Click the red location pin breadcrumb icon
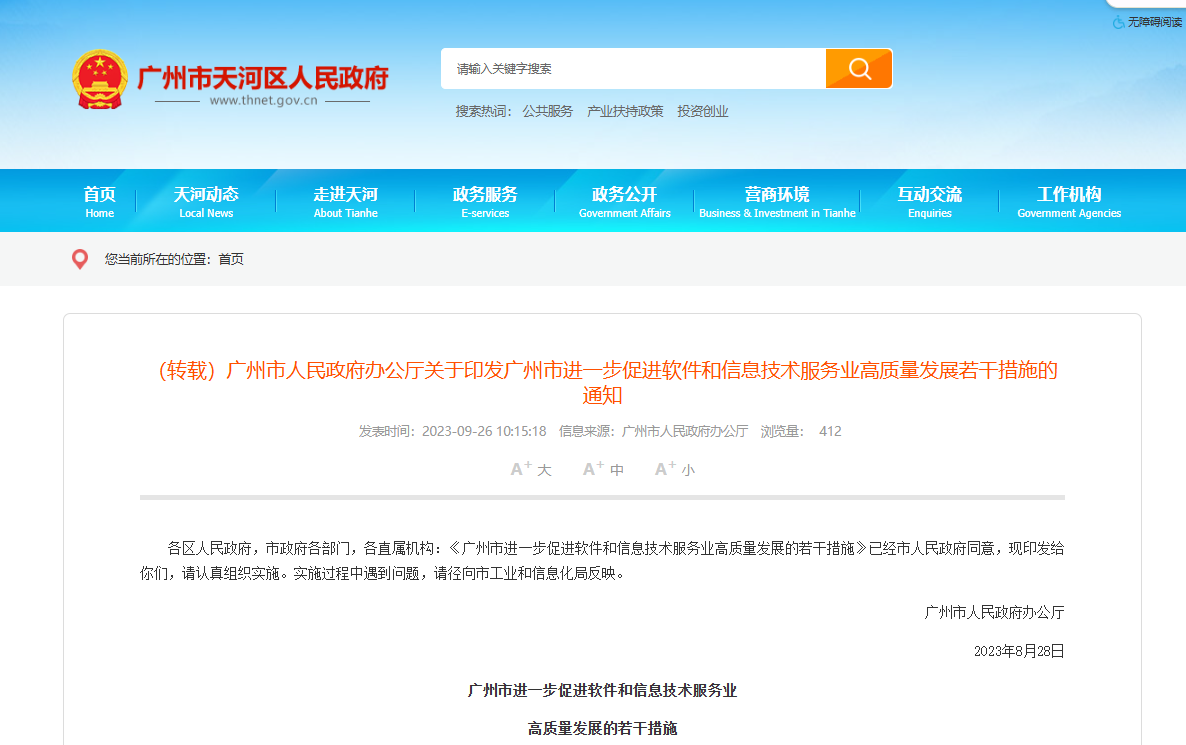This screenshot has width=1186, height=745. pos(81,258)
